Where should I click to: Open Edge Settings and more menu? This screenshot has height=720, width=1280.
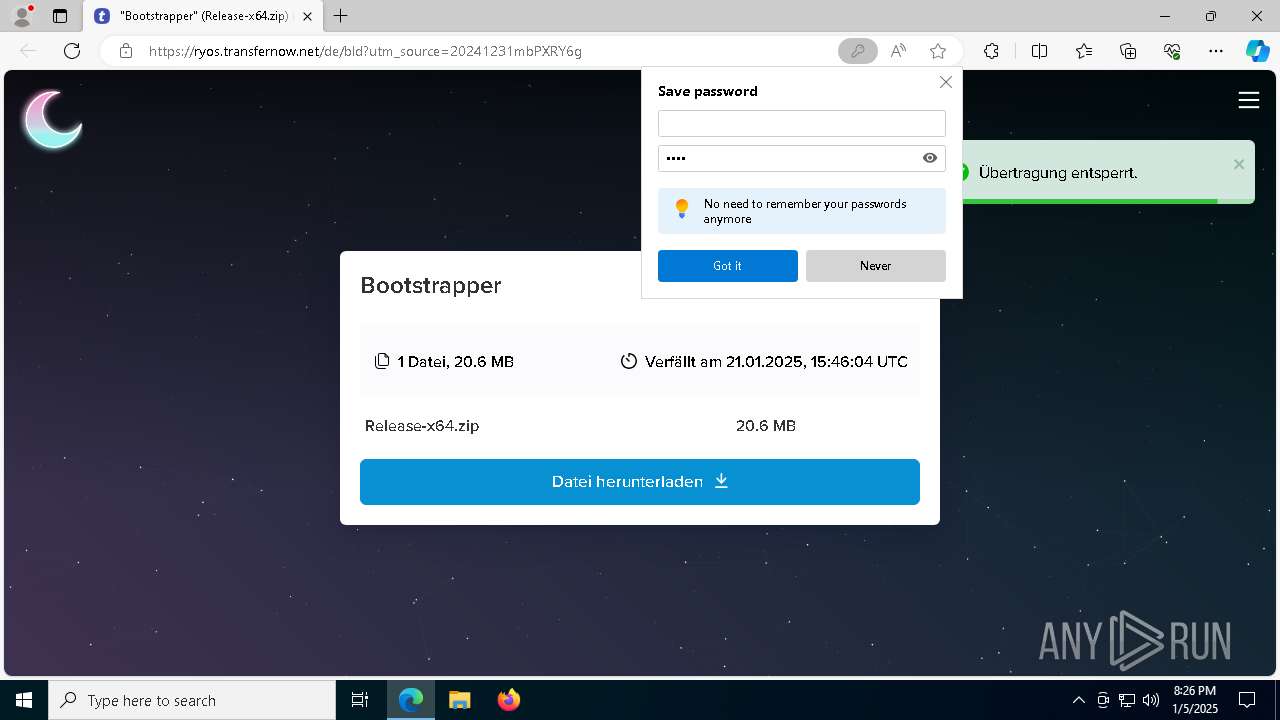[1215, 51]
